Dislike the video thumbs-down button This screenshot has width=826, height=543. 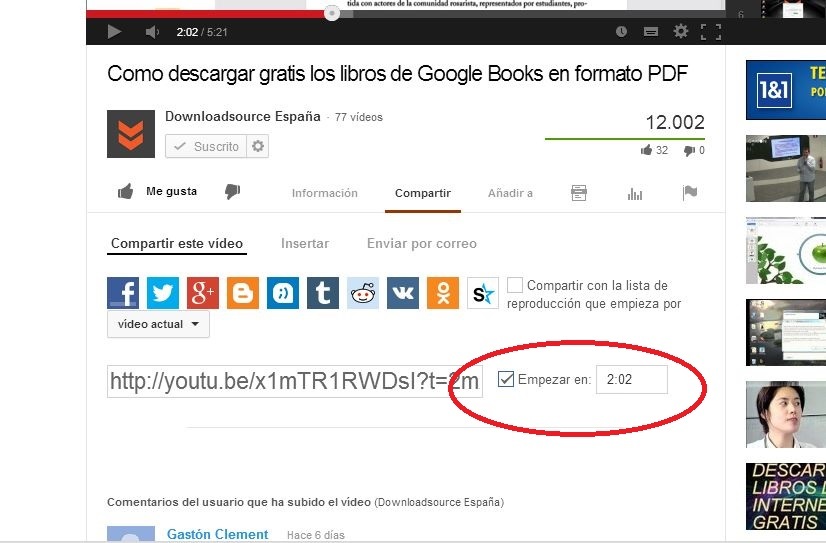click(232, 191)
